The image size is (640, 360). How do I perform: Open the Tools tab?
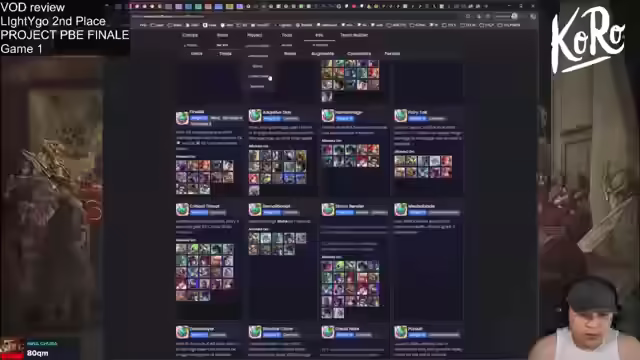point(287,35)
